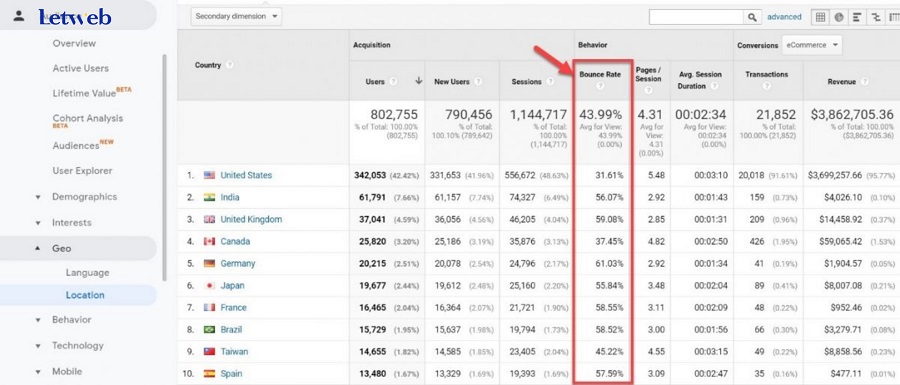Open the Secondary dimension dropdown
Image resolution: width=900 pixels, height=385 pixels.
(x=236, y=17)
